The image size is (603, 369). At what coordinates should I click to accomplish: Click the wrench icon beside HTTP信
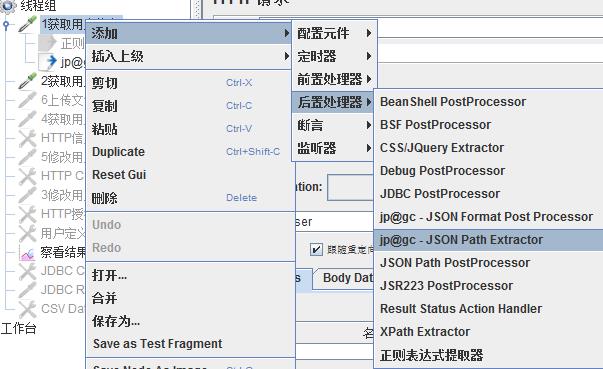[28, 138]
